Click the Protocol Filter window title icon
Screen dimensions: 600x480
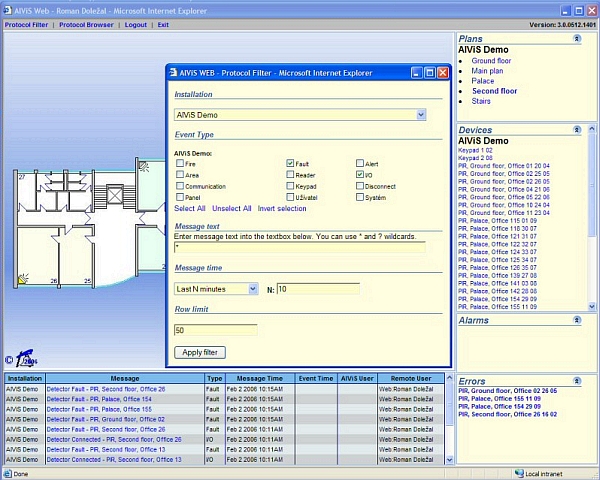173,72
